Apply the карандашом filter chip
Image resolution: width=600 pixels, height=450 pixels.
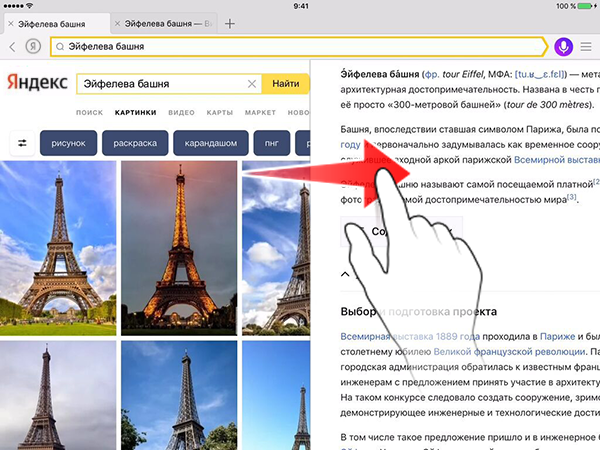(x=211, y=143)
